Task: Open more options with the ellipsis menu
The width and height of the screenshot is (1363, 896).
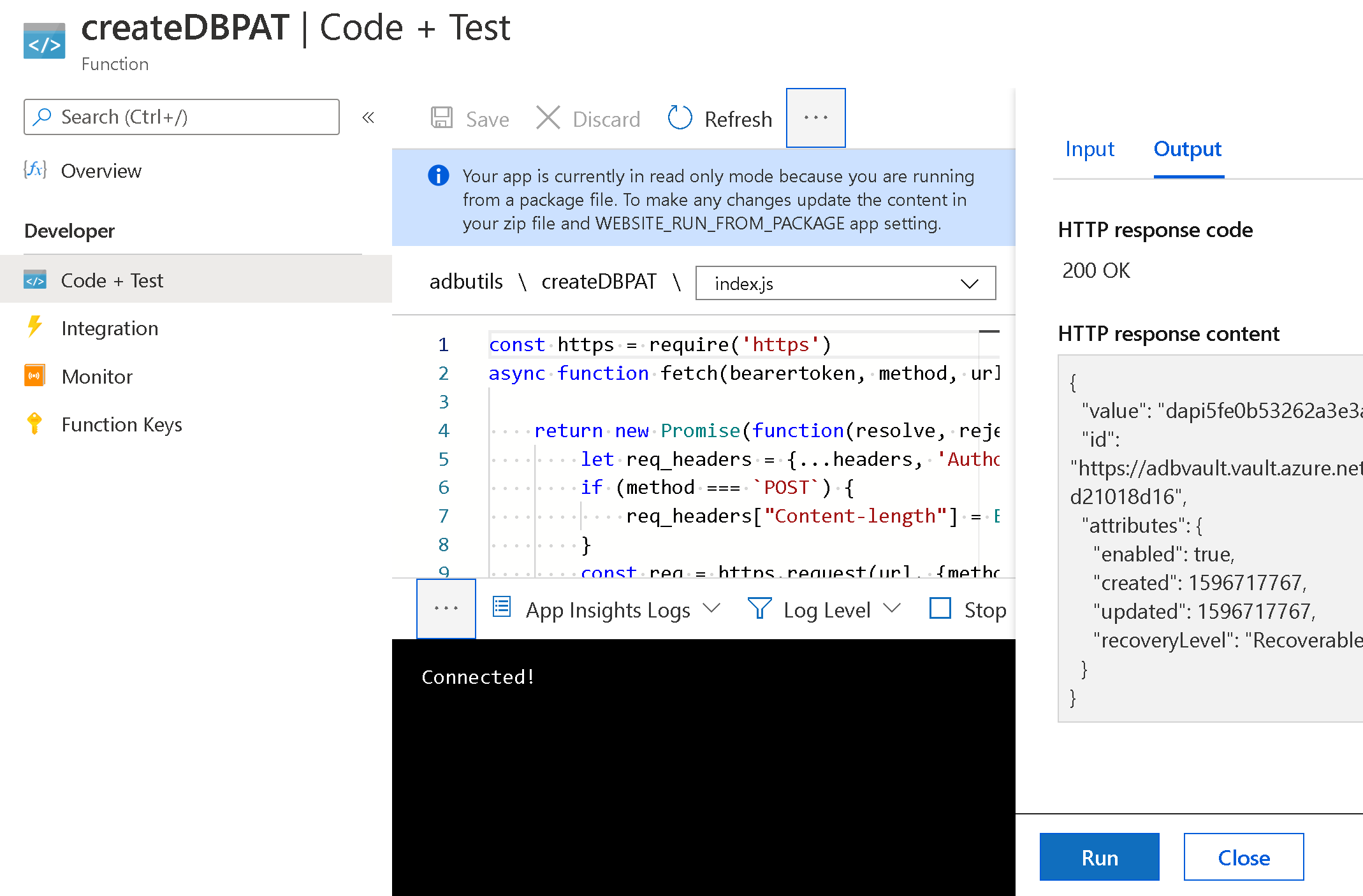Action: (x=815, y=117)
